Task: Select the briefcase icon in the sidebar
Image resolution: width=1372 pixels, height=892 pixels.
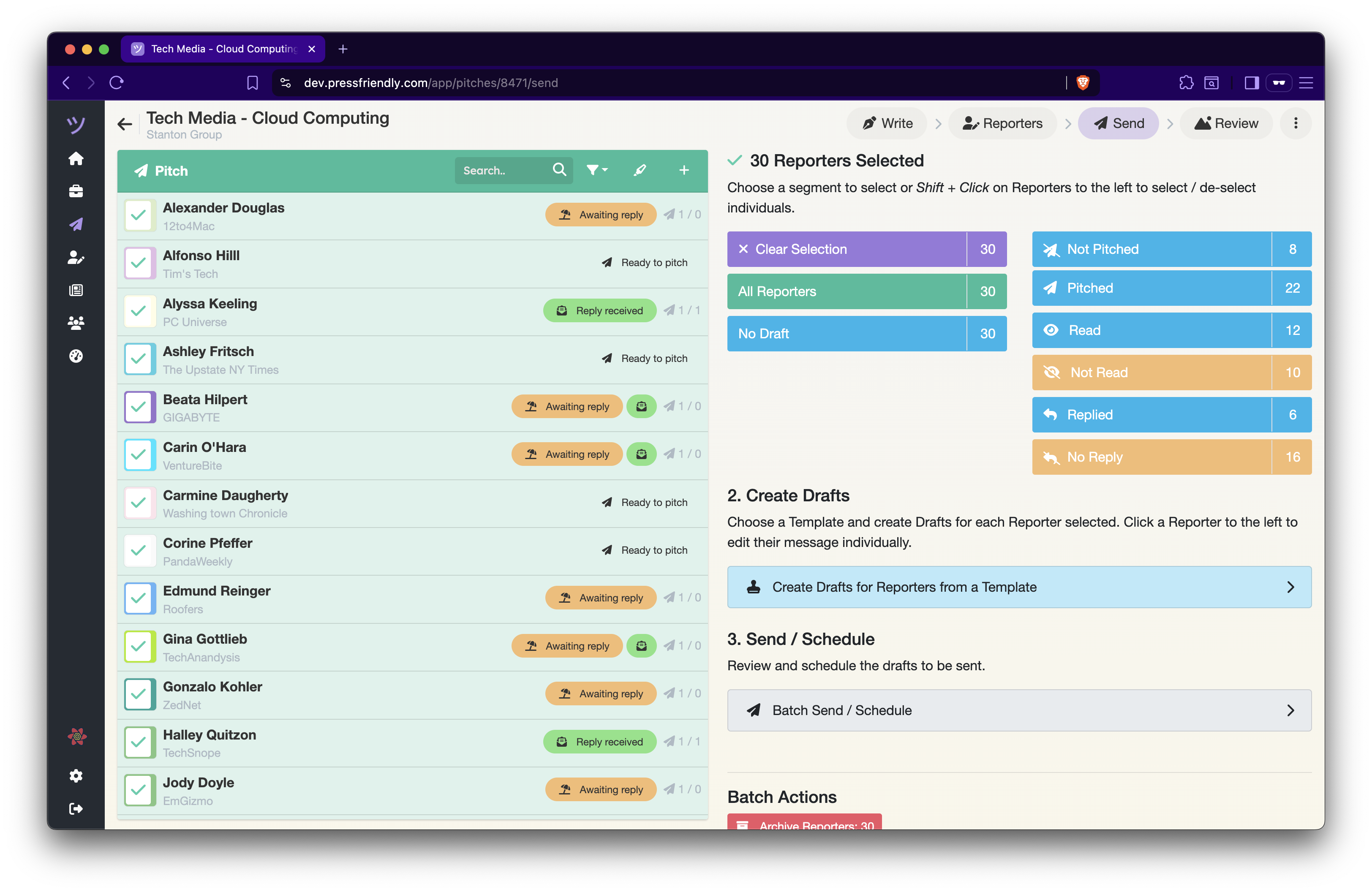Action: (x=76, y=191)
